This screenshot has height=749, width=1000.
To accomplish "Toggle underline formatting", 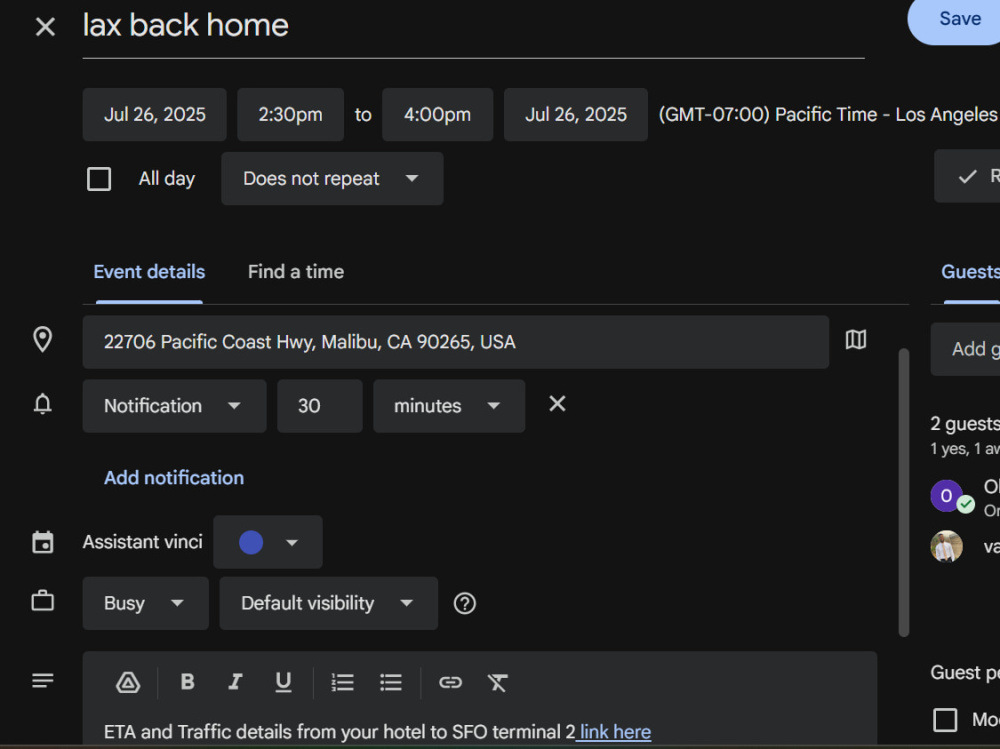I will 283,683.
